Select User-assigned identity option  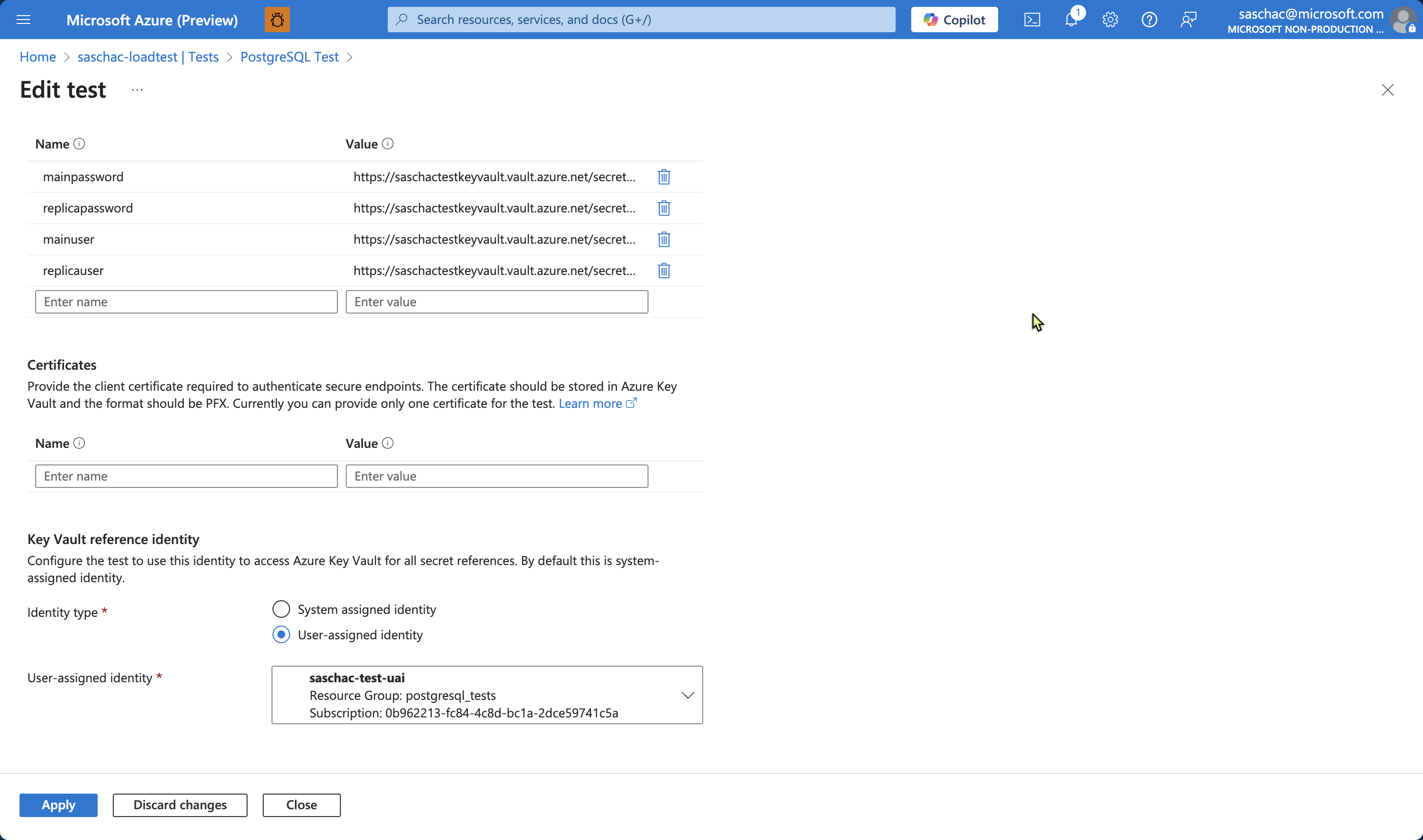click(x=281, y=634)
